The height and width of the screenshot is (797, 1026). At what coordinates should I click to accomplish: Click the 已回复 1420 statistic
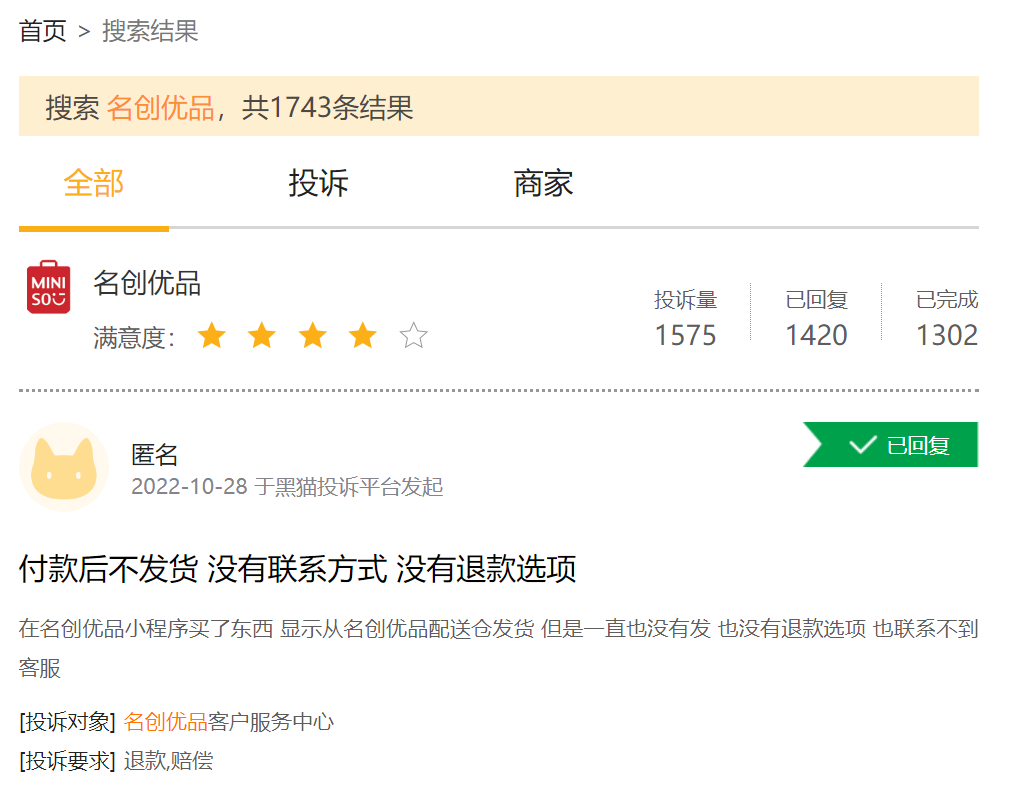816,318
